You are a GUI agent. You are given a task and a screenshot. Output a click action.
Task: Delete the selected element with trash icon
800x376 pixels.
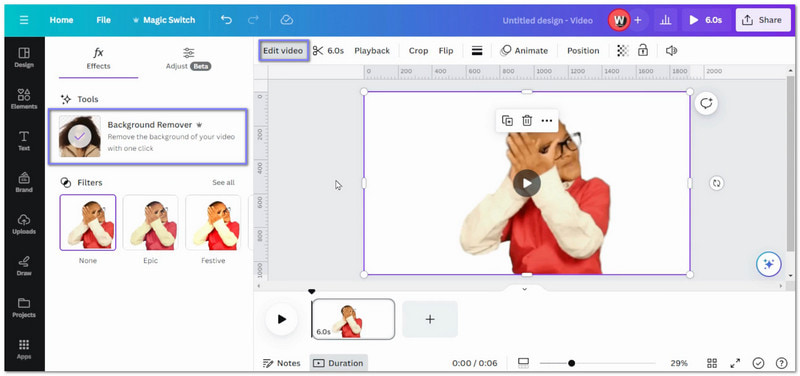527,120
